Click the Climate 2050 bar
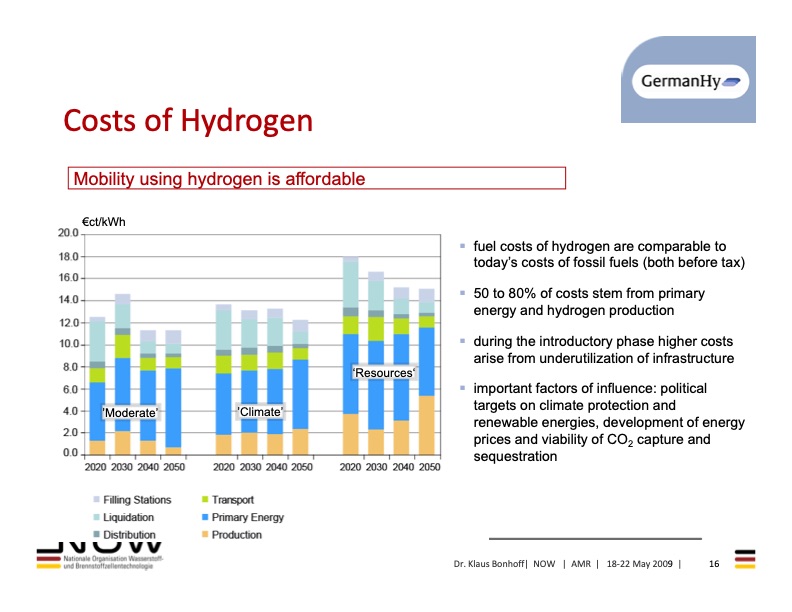The height and width of the screenshot is (612, 792). pyautogui.click(x=301, y=387)
